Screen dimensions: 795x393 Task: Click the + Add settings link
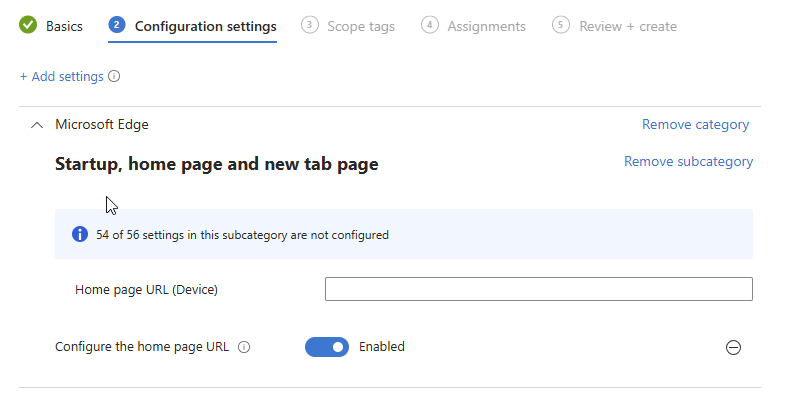tap(61, 77)
